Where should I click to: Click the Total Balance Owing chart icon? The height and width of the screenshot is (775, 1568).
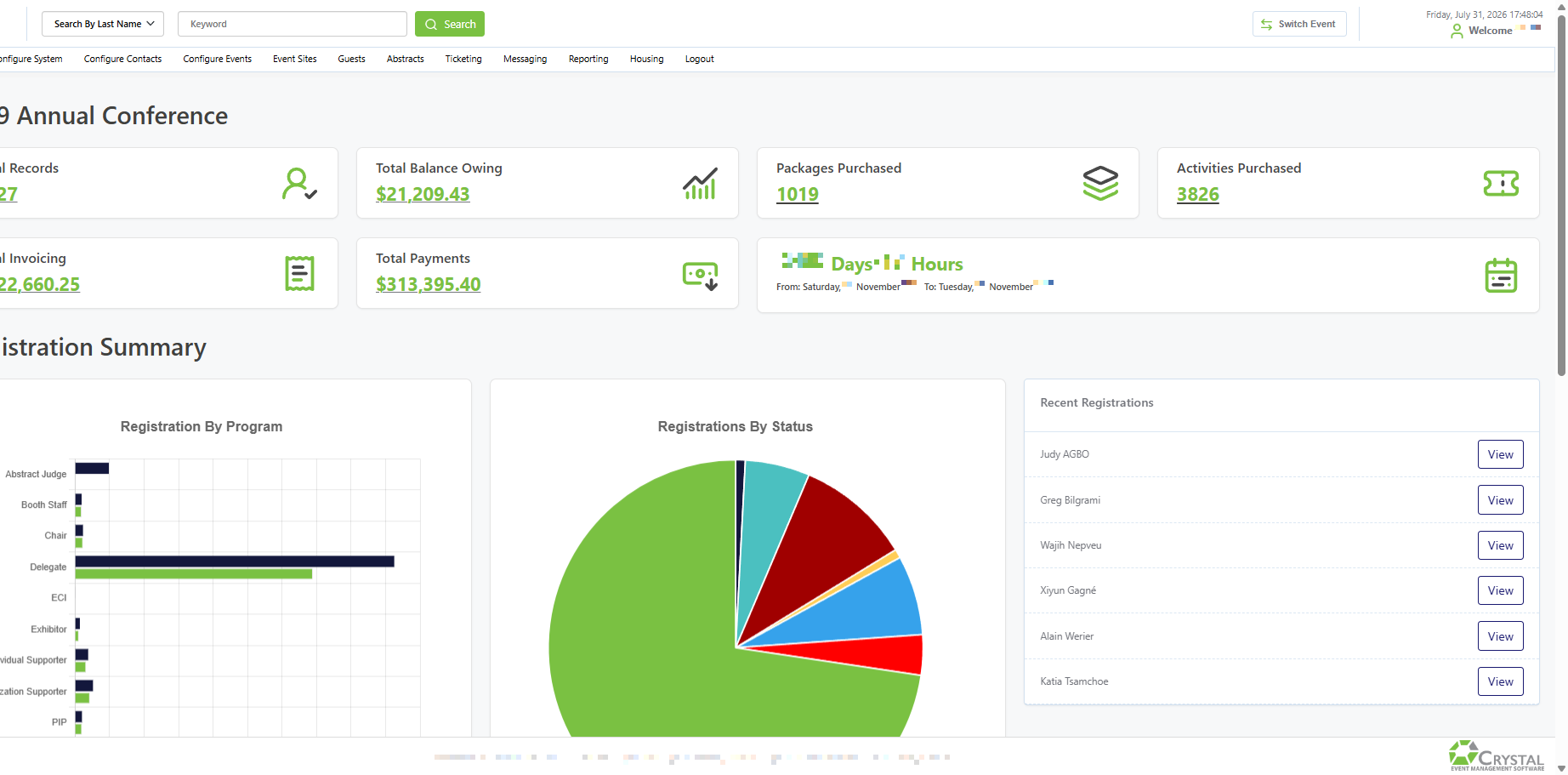click(x=700, y=184)
